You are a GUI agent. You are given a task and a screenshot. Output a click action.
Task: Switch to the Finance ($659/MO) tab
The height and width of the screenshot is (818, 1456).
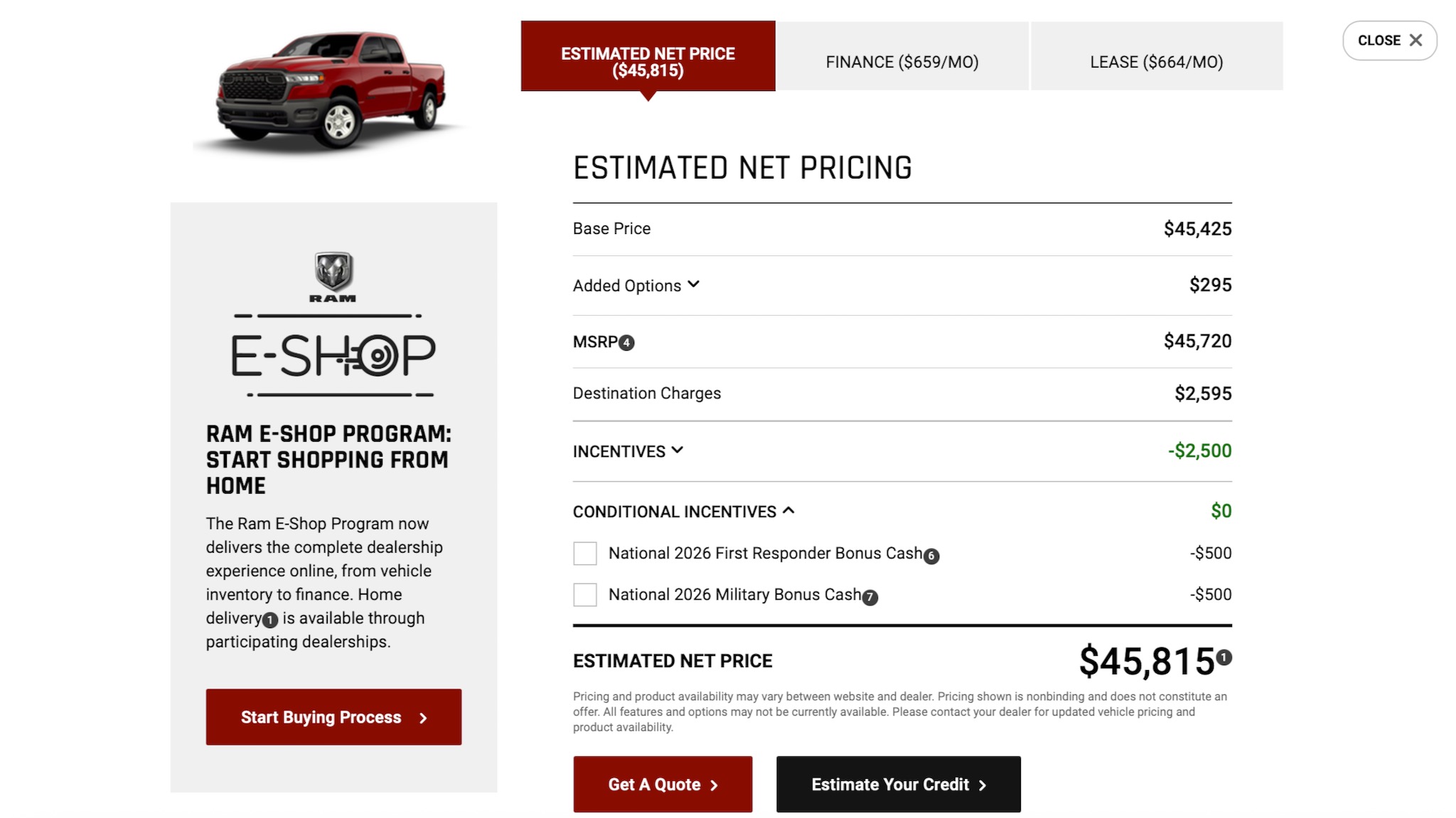pos(901,62)
